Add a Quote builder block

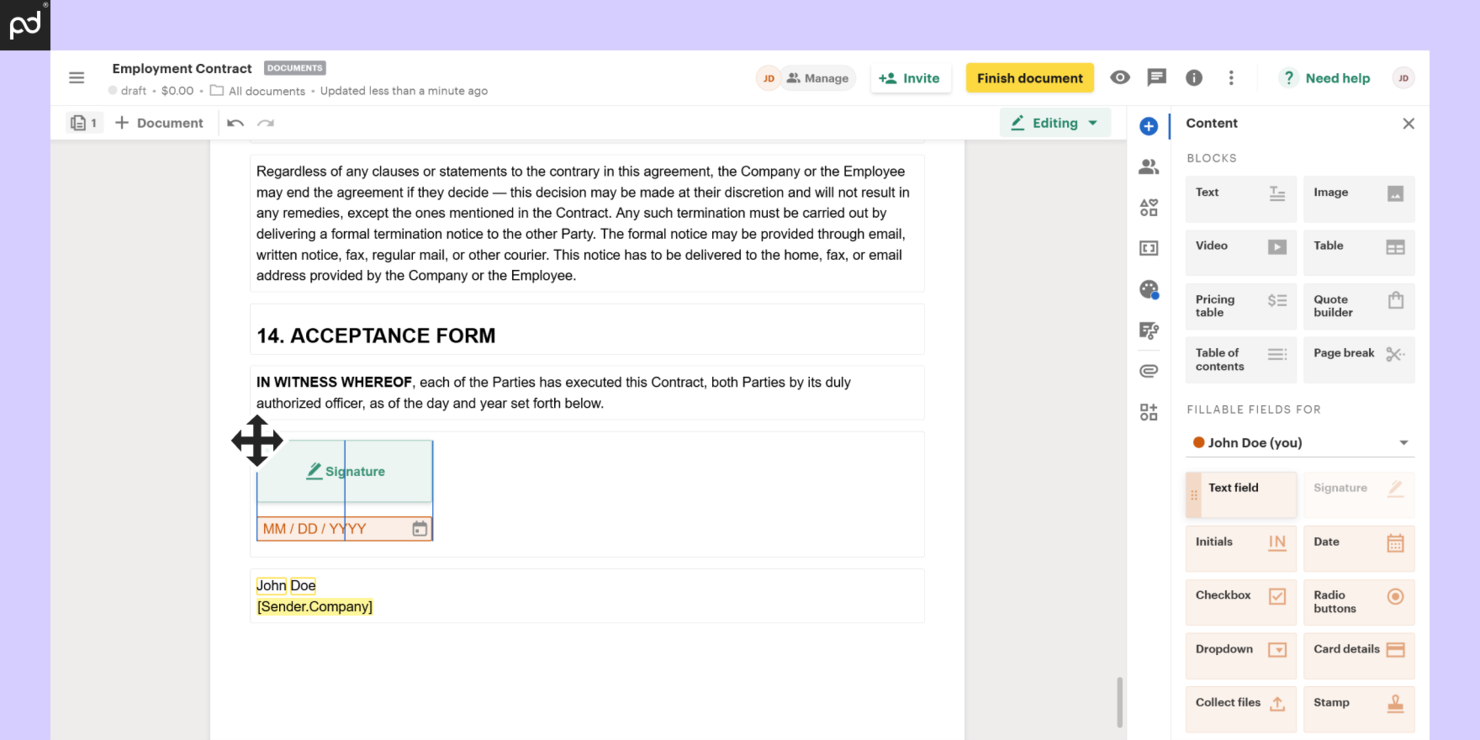[x=1359, y=306]
